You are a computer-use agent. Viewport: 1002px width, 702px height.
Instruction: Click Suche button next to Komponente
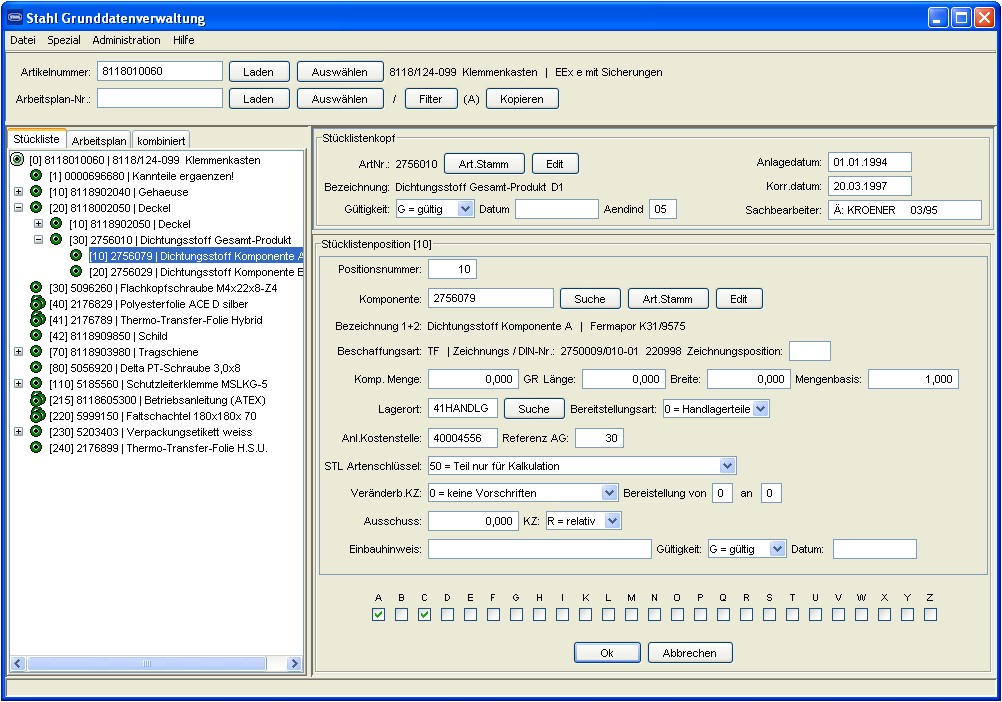[x=590, y=299]
